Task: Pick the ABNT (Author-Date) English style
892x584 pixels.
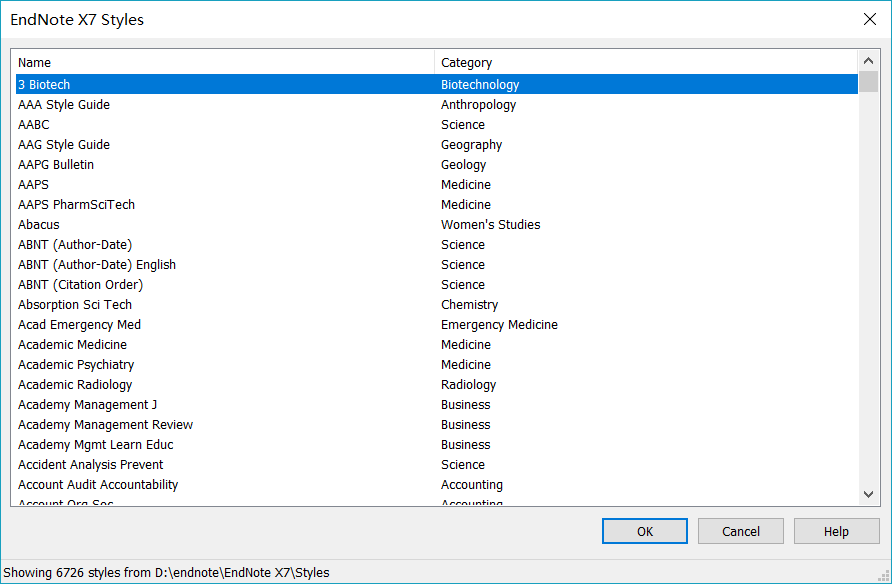Action: 436,264
